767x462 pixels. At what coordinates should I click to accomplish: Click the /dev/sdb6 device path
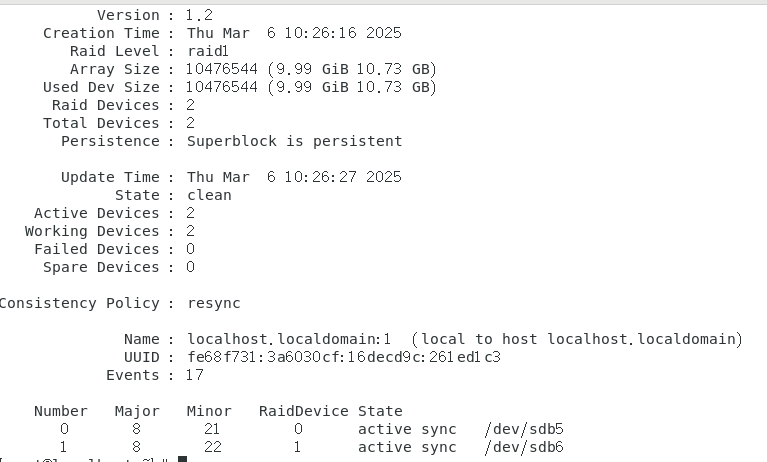[x=523, y=447]
